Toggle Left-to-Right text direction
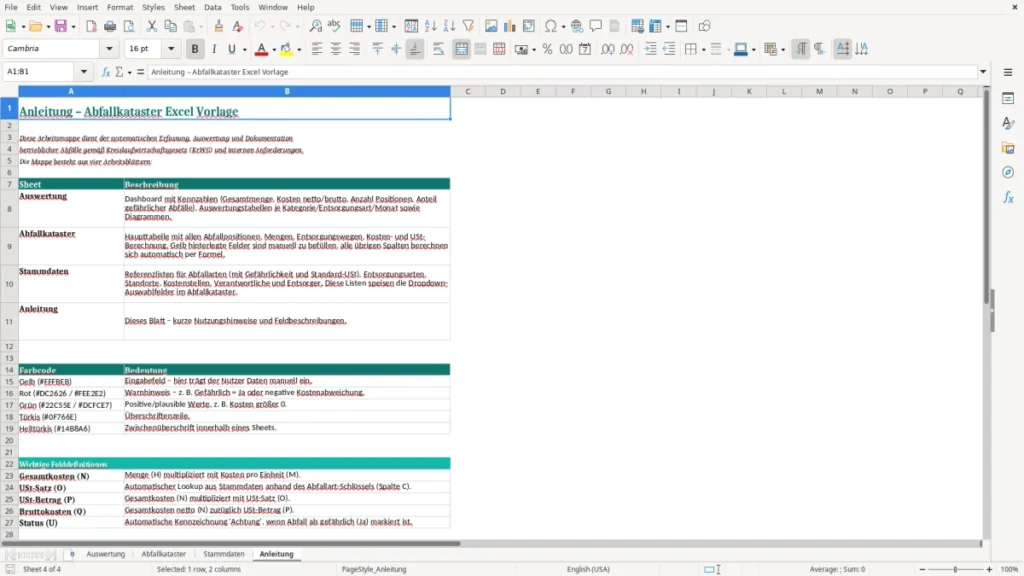This screenshot has width=1024, height=576. (x=801, y=49)
